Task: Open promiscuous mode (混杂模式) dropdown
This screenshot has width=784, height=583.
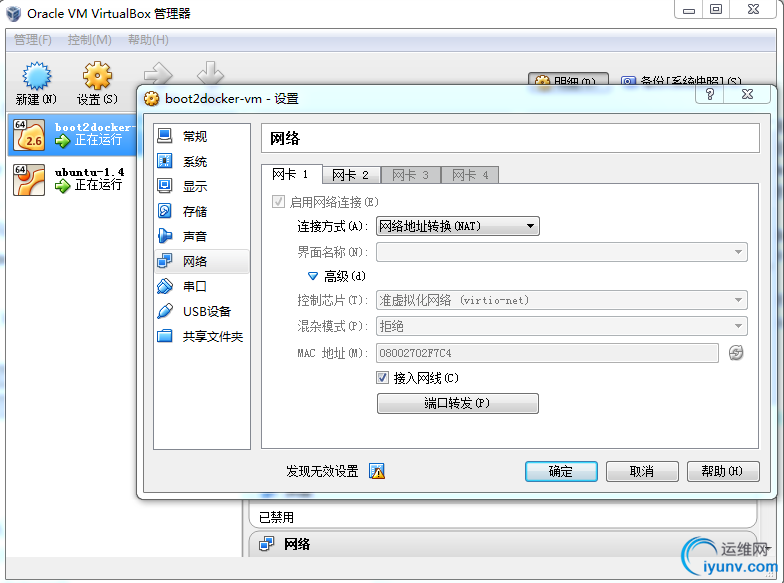Action: [562, 326]
